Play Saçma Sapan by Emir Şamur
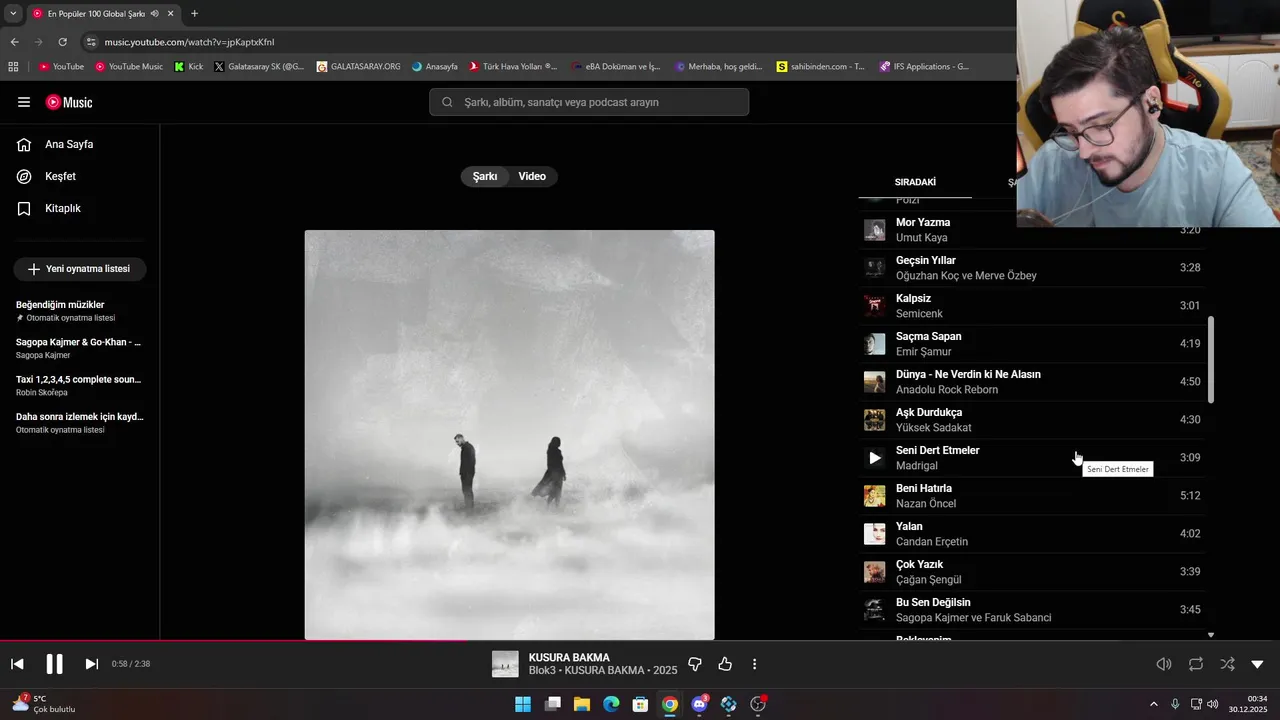Viewport: 1280px width, 720px height. [1032, 344]
